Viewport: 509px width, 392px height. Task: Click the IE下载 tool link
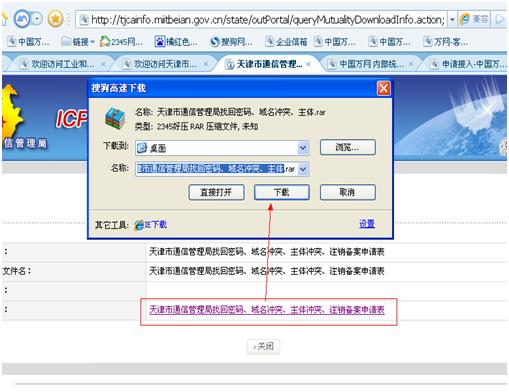[151, 225]
